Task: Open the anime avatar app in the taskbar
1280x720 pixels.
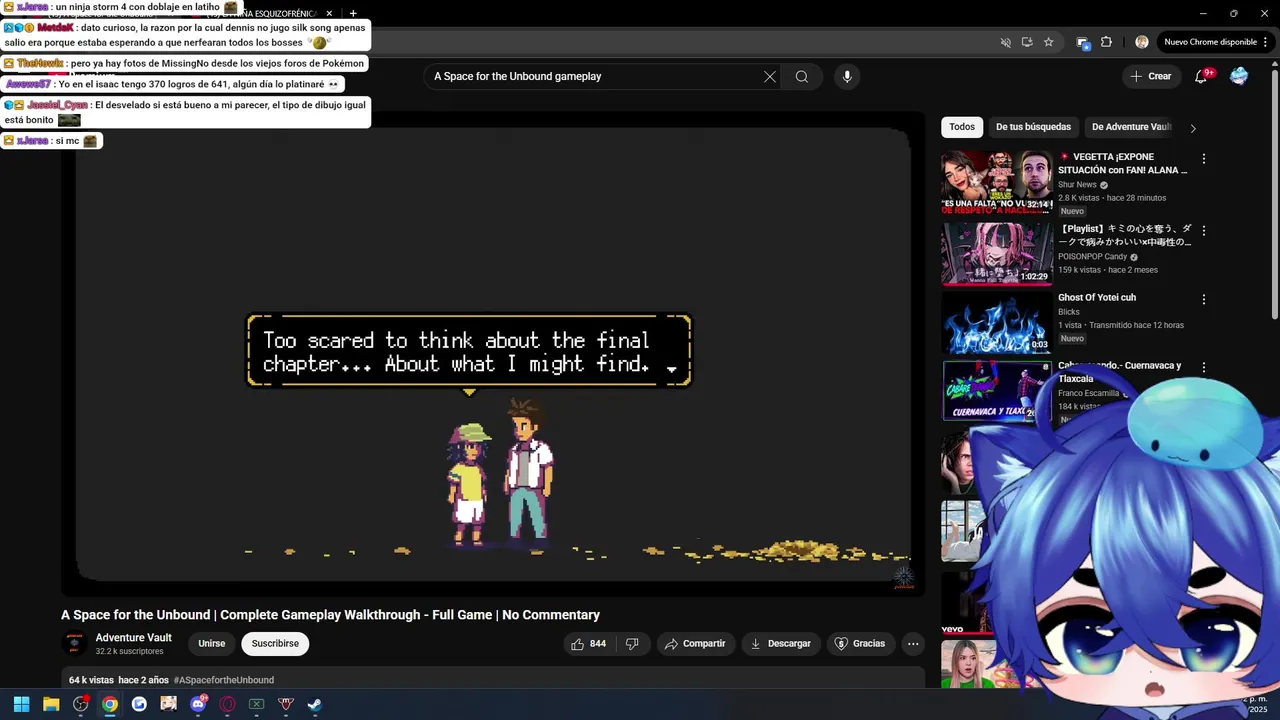Action: pyautogui.click(x=168, y=704)
